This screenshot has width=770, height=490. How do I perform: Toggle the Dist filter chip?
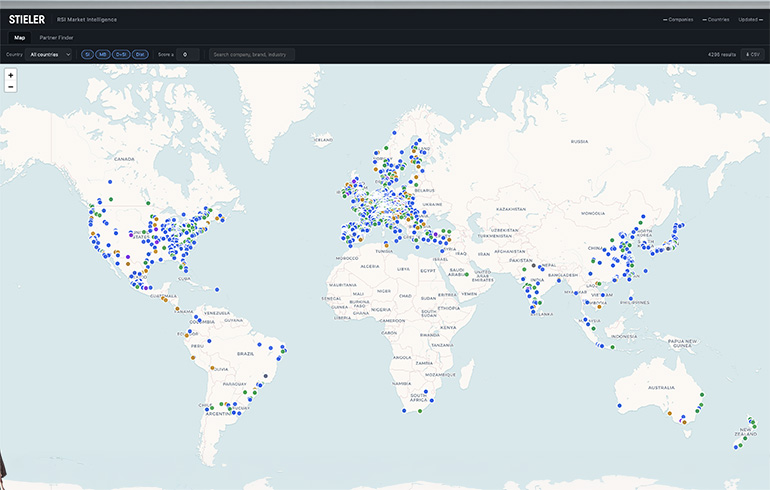(140, 54)
